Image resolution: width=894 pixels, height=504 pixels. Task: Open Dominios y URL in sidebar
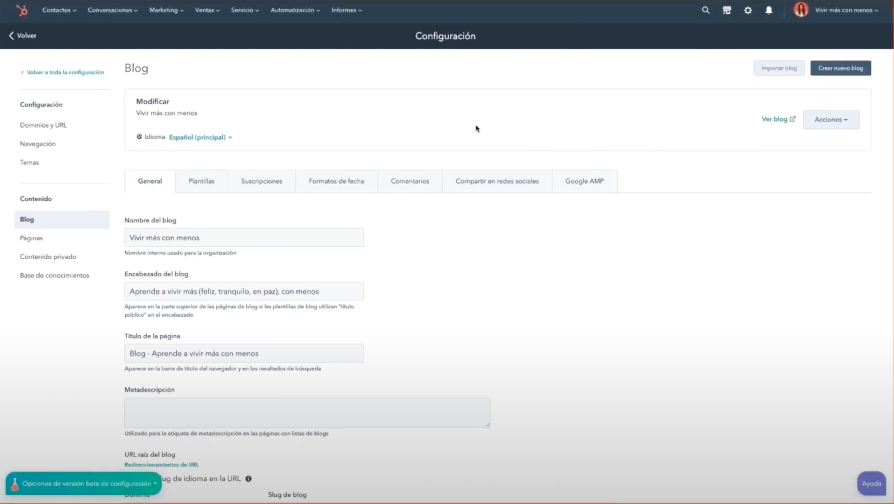pyautogui.click(x=43, y=125)
